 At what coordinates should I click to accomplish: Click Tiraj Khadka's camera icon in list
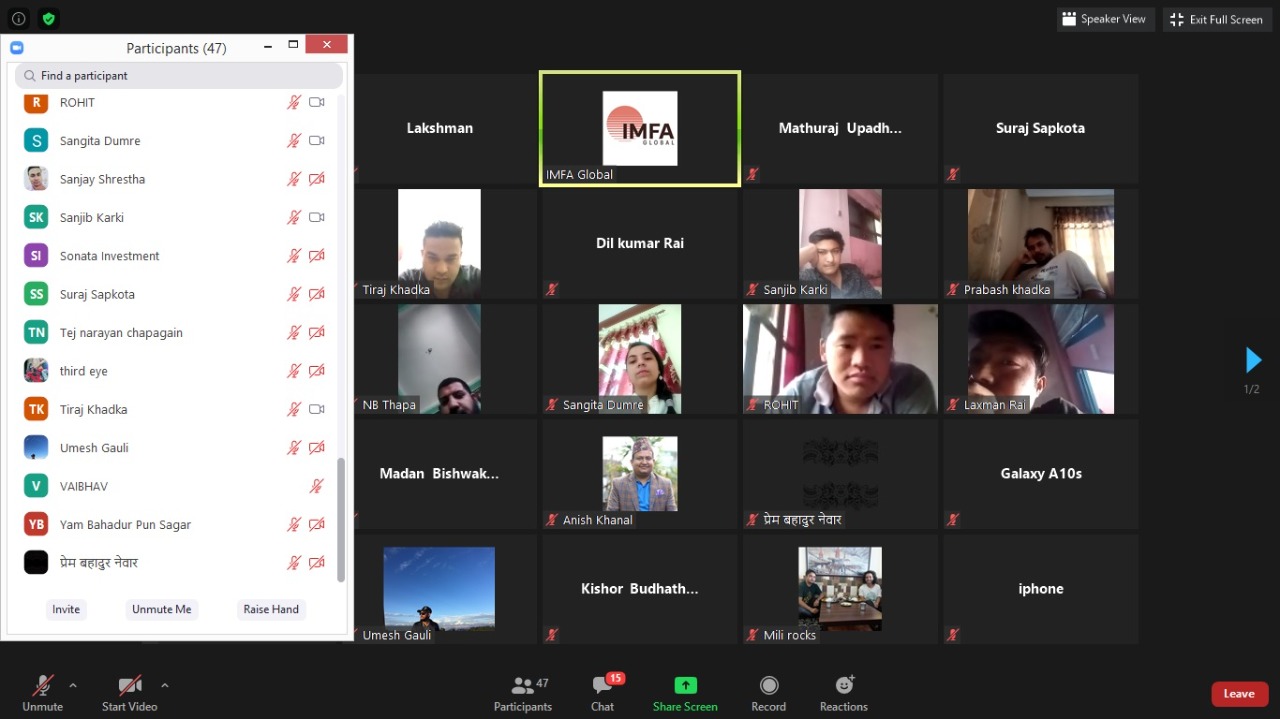tap(317, 409)
